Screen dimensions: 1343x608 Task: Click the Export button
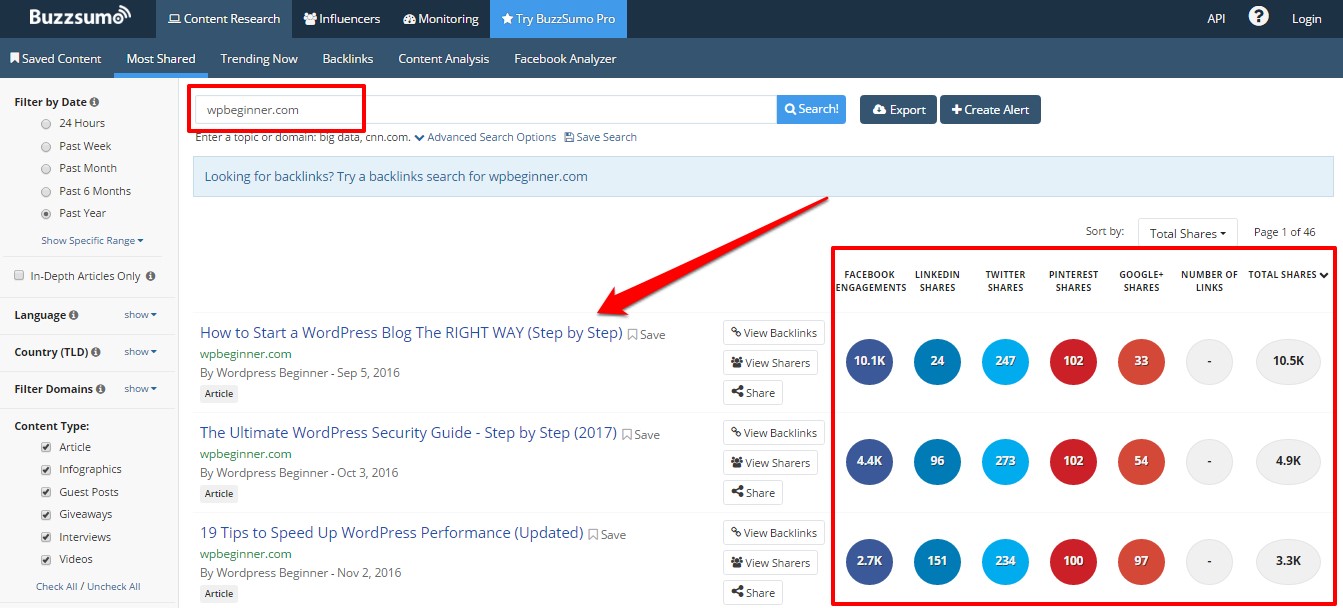899,109
